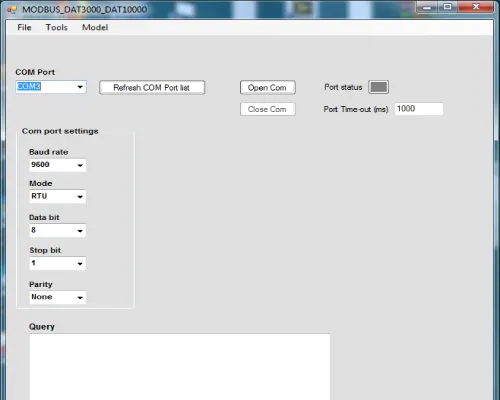The height and width of the screenshot is (400, 500).
Task: Click the 'Data bit' label
Action: tap(44, 217)
